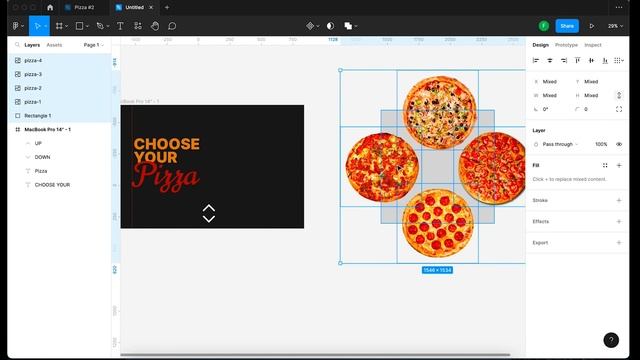
Task: Add export setting with plus button
Action: coord(619,242)
